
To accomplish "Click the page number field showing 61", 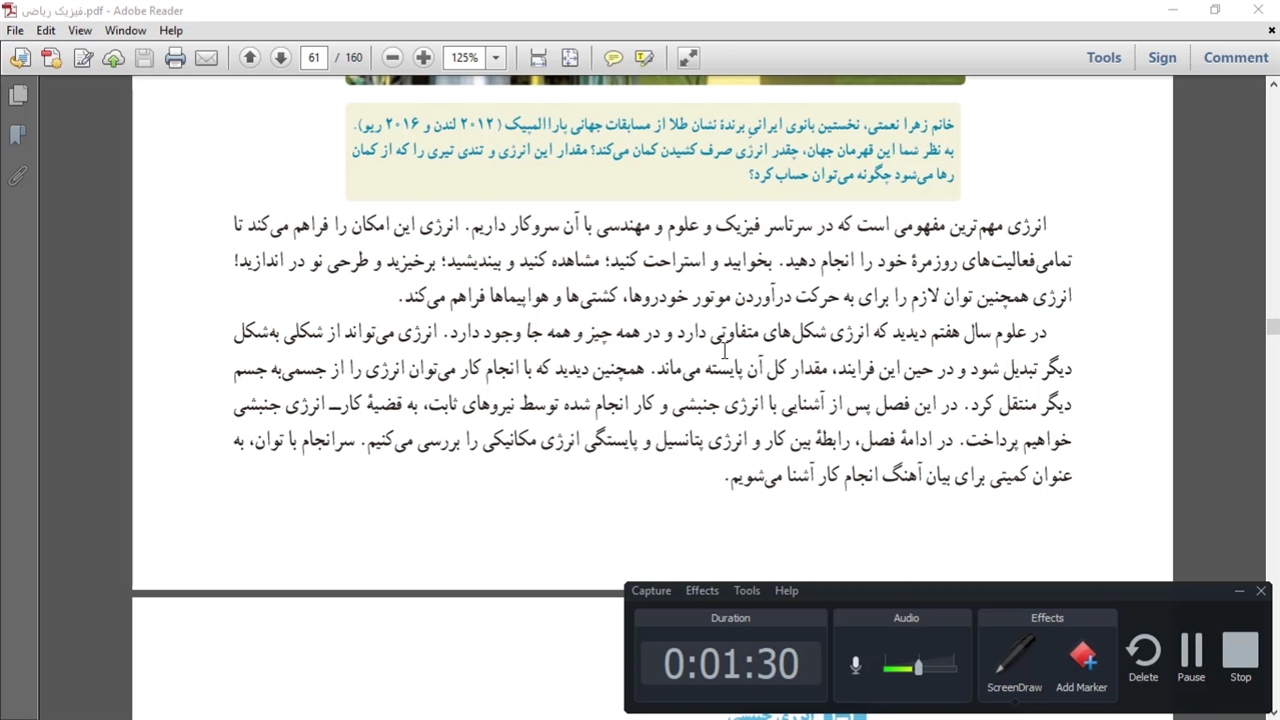I will (314, 58).
